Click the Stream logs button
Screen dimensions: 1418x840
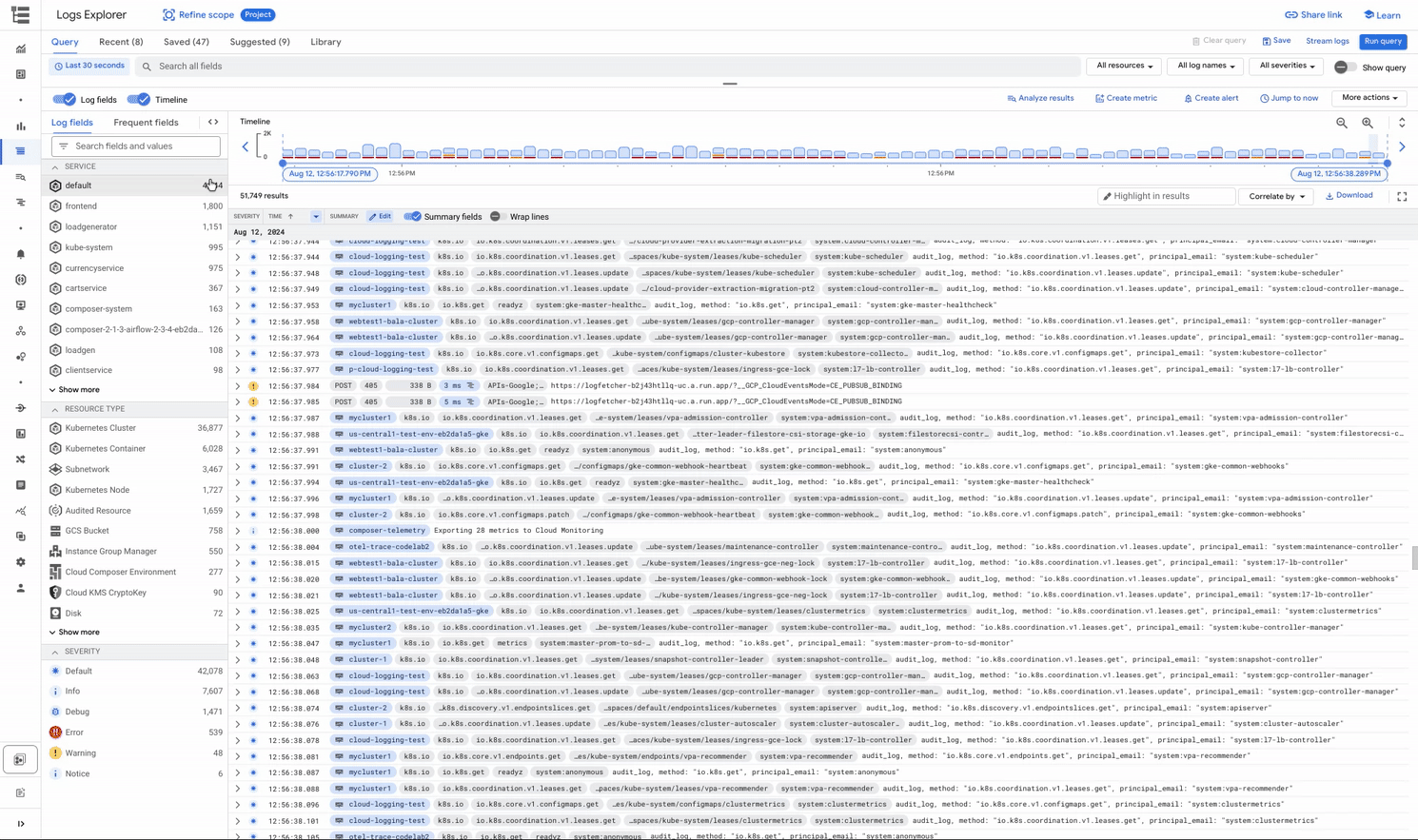[x=1328, y=42]
